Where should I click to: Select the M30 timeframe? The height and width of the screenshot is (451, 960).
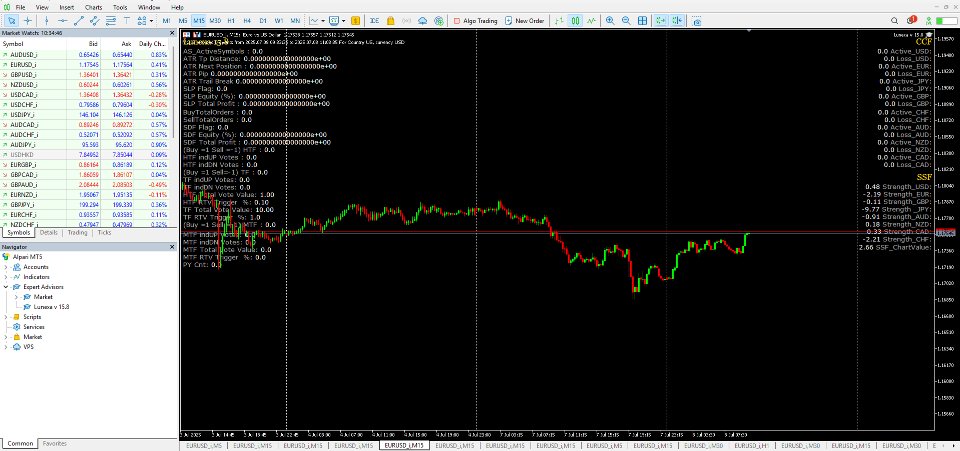tap(215, 20)
